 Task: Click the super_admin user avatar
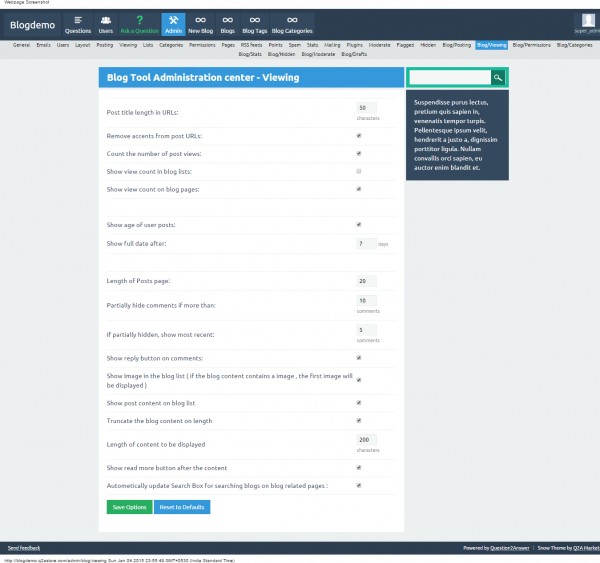point(587,21)
